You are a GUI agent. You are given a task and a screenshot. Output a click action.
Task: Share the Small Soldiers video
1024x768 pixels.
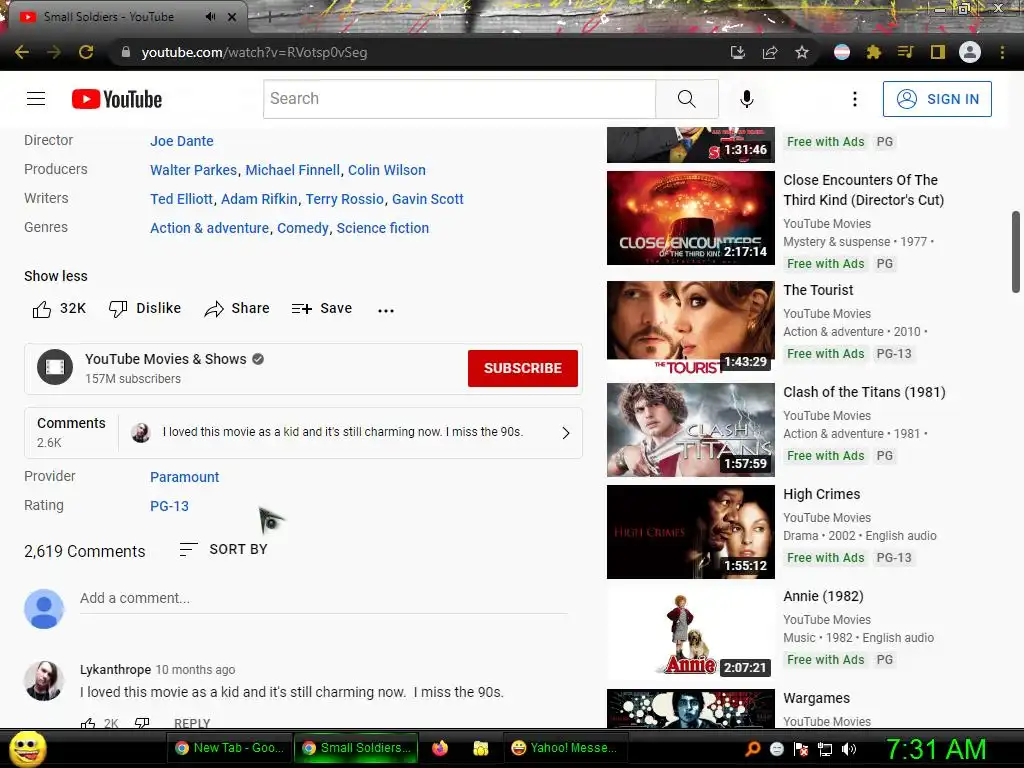(x=237, y=308)
